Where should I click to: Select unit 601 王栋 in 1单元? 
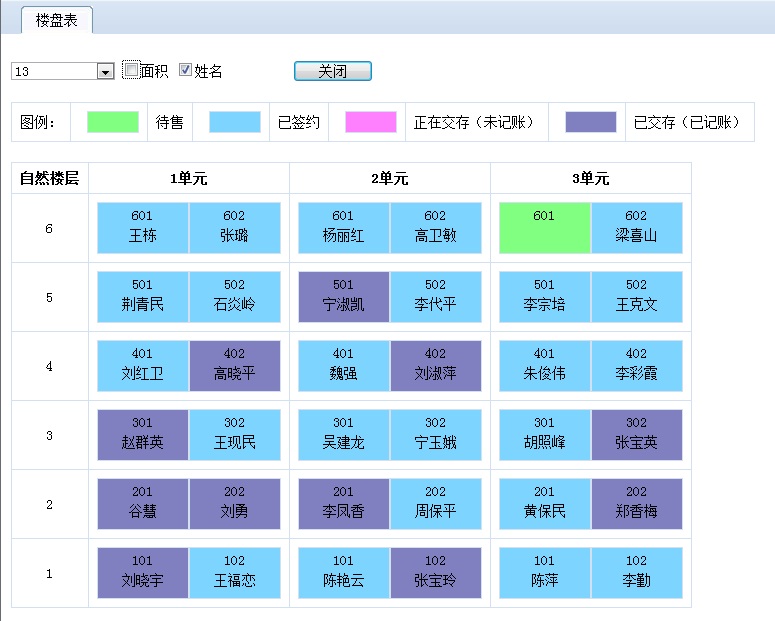[143, 228]
